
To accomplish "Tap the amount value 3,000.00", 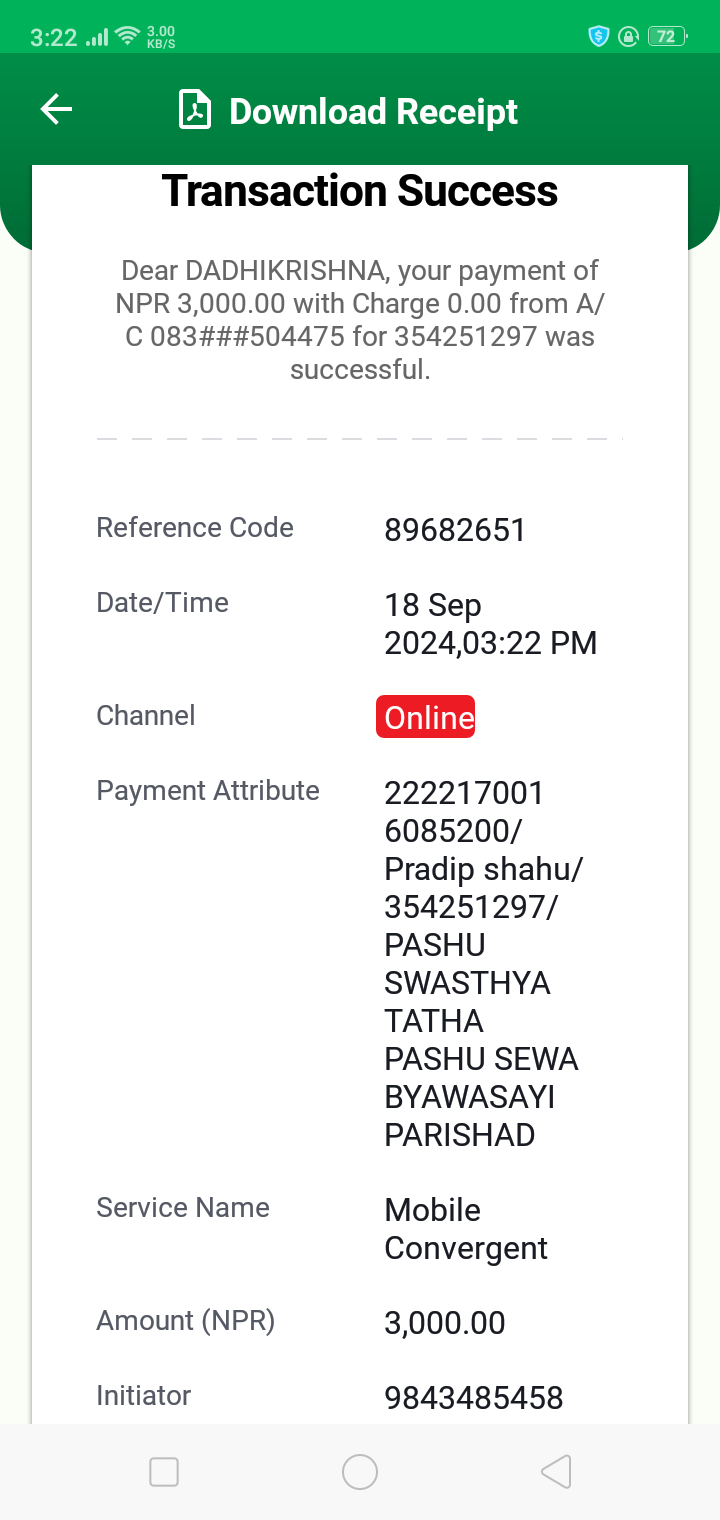I will (445, 1323).
